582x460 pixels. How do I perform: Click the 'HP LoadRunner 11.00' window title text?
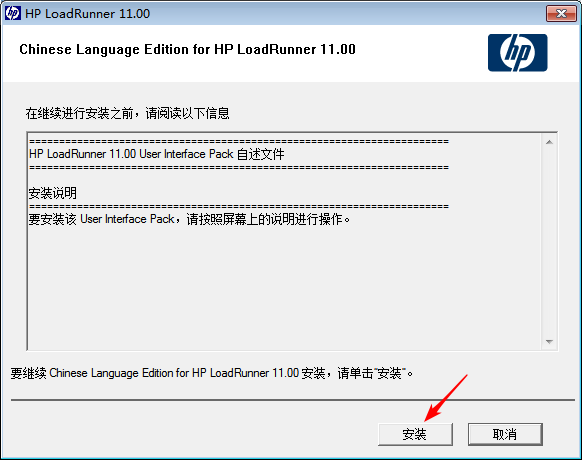tap(88, 14)
